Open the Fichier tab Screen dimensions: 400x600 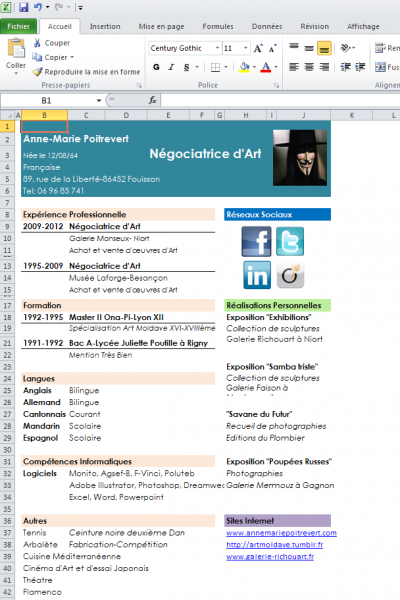coord(18,26)
